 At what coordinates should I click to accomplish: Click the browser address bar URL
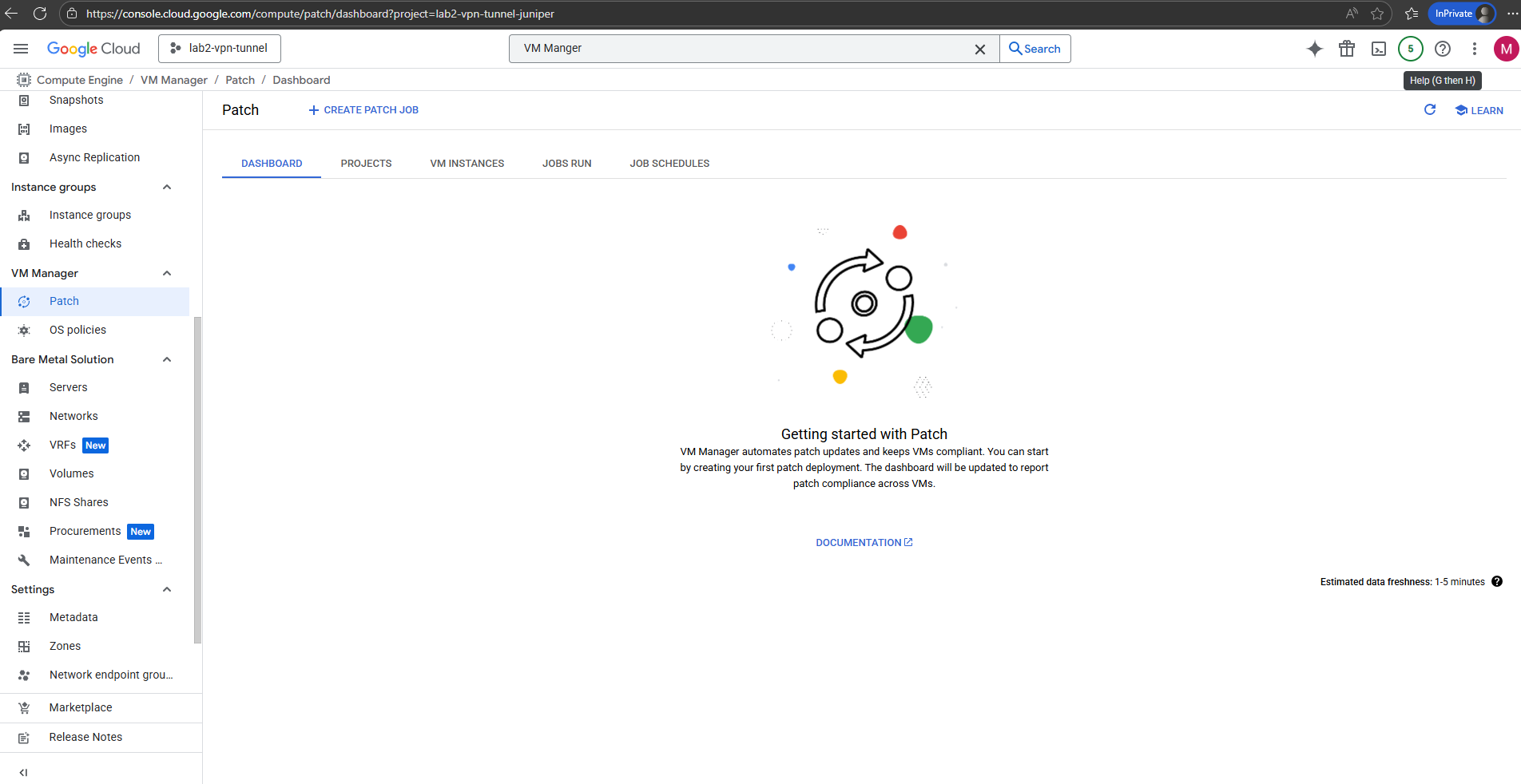pos(320,14)
